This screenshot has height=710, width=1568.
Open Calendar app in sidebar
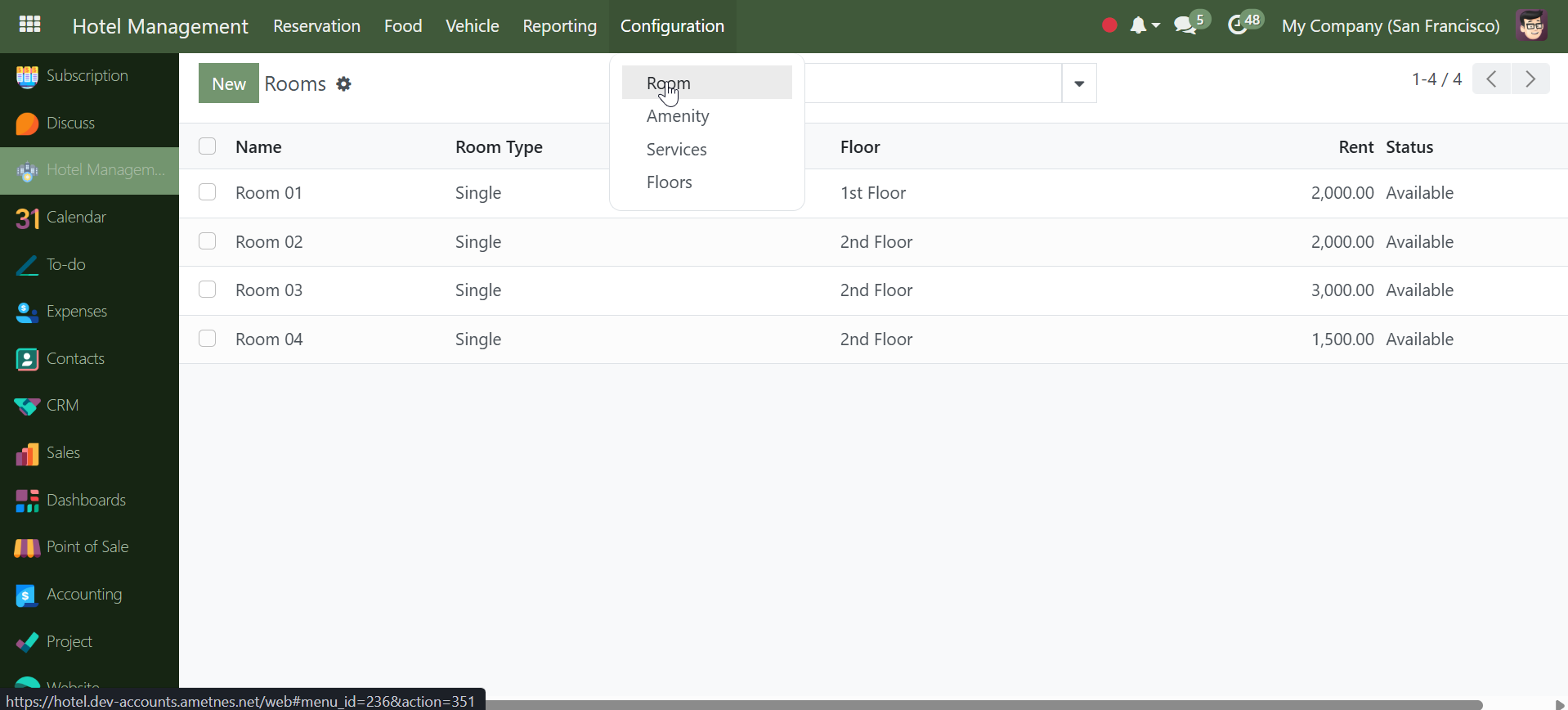point(76,218)
